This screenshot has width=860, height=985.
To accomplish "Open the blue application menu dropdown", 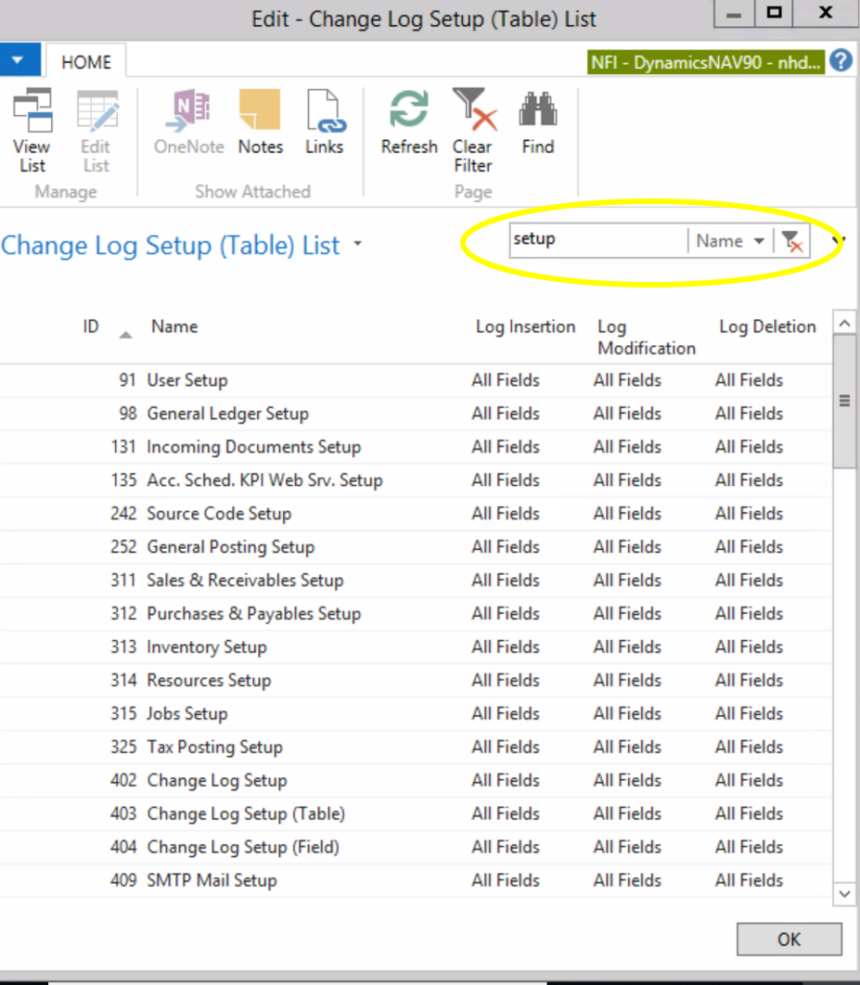I will 19,60.
